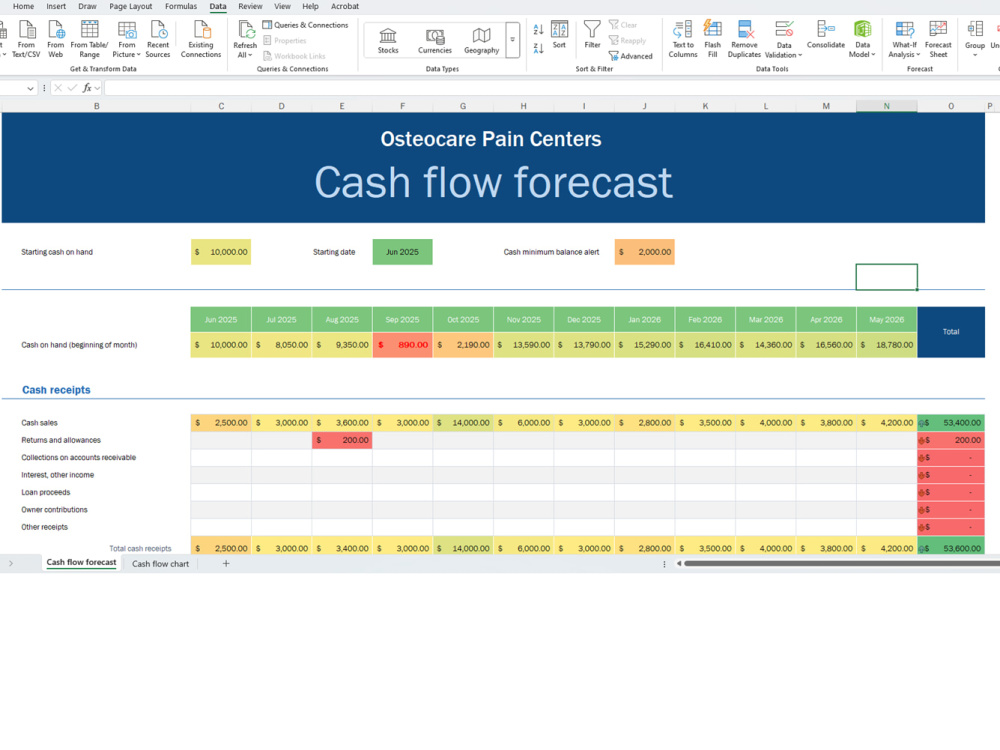Choose the Currencies data type

pyautogui.click(x=435, y=40)
